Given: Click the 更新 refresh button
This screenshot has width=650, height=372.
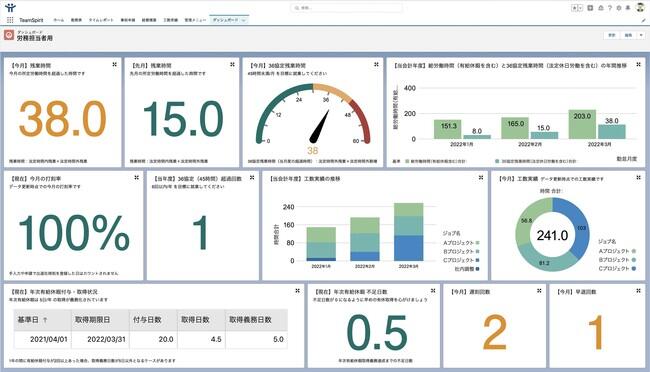Looking at the screenshot, I should click(x=611, y=35).
